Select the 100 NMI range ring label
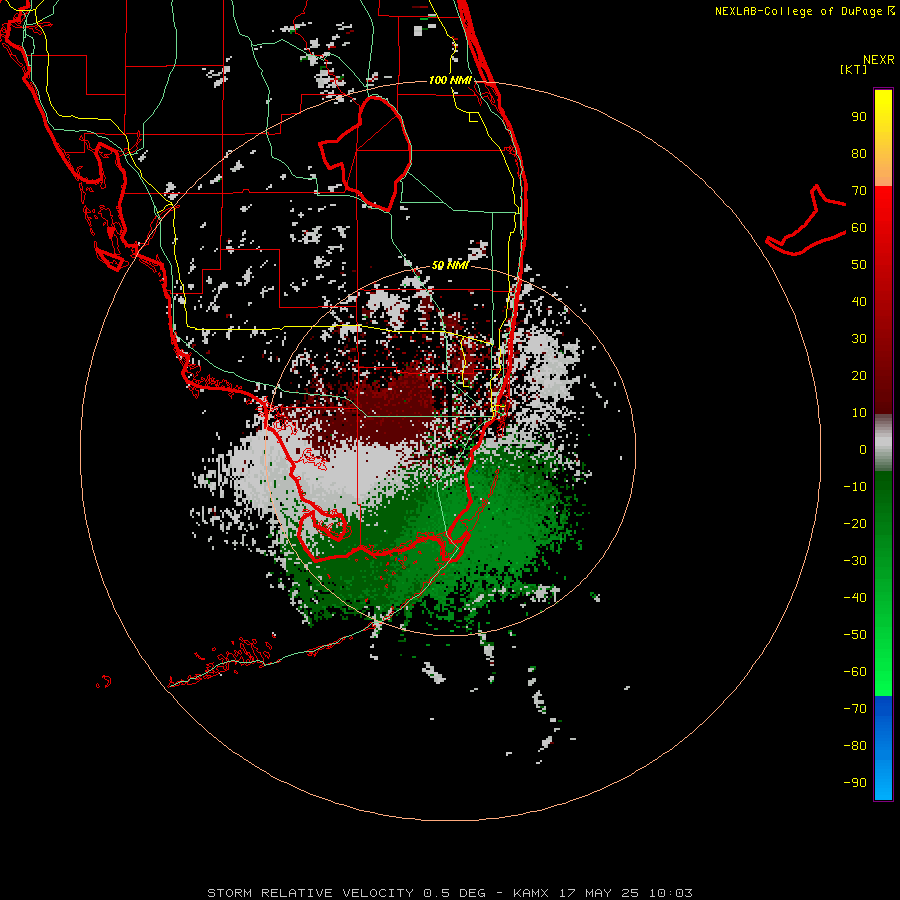Viewport: 900px width, 900px height. [451, 80]
